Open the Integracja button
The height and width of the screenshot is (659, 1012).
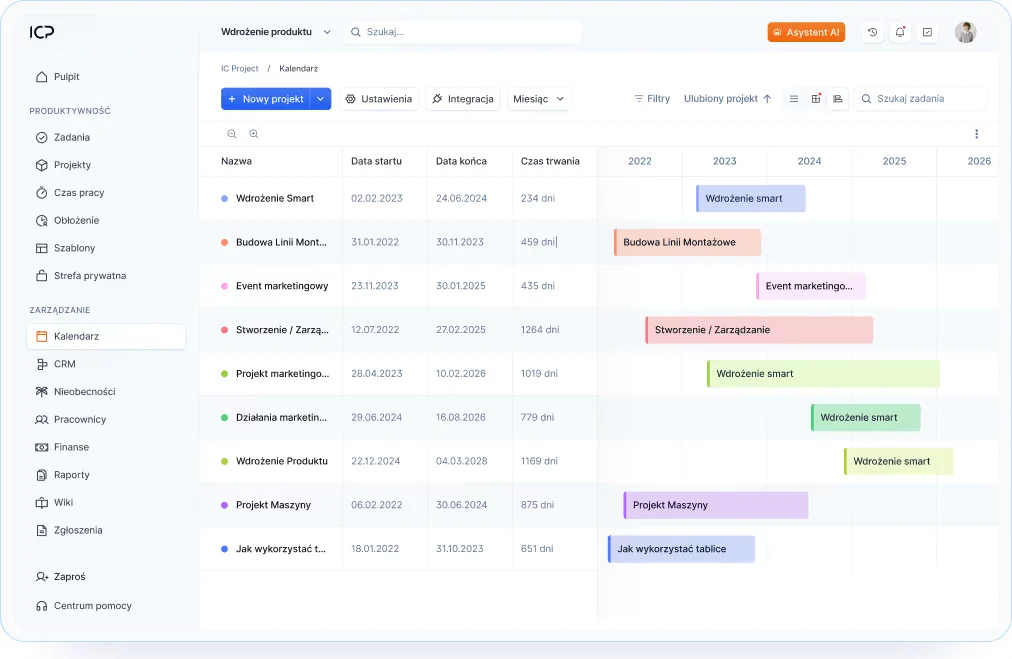[463, 99]
